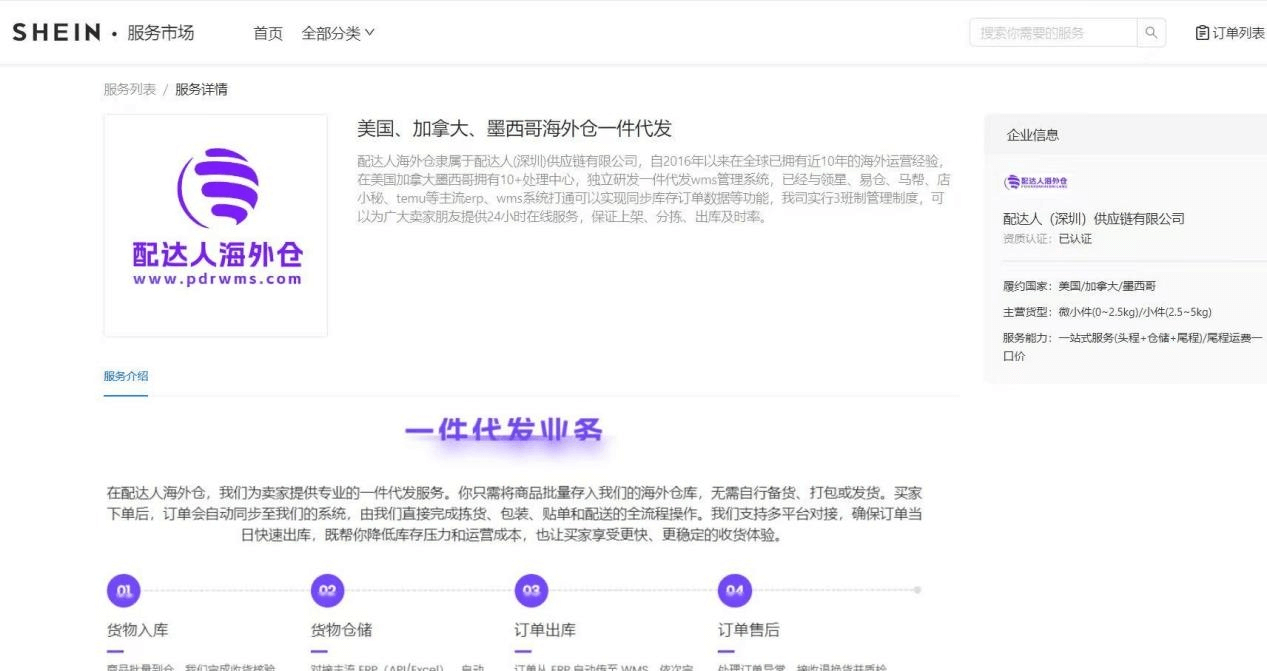This screenshot has height=671, width=1267.
Task: Click the 配达人海外仓 product logo image
Action: coord(216,225)
